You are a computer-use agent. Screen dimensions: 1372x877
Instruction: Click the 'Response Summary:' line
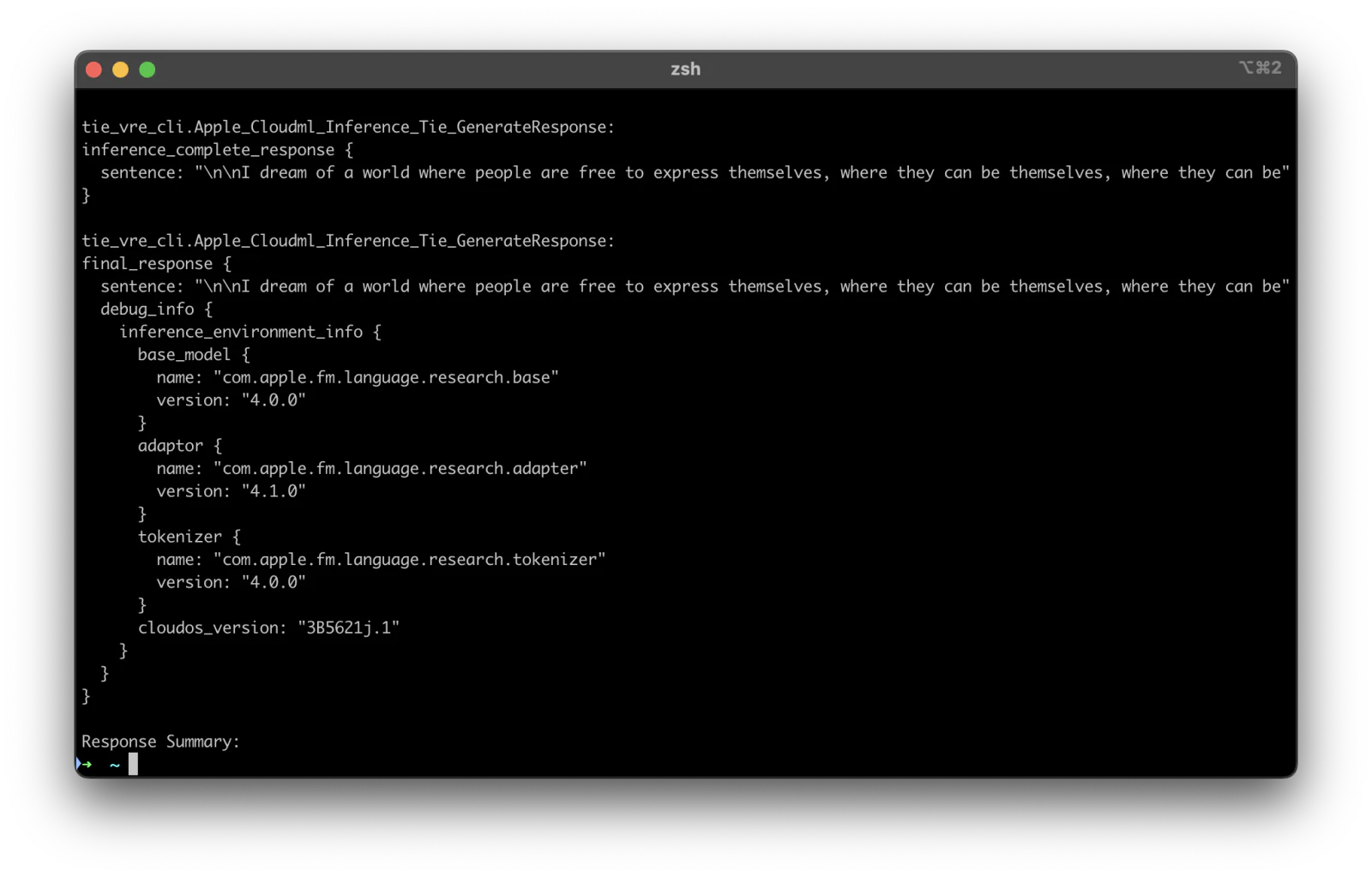[160, 742]
